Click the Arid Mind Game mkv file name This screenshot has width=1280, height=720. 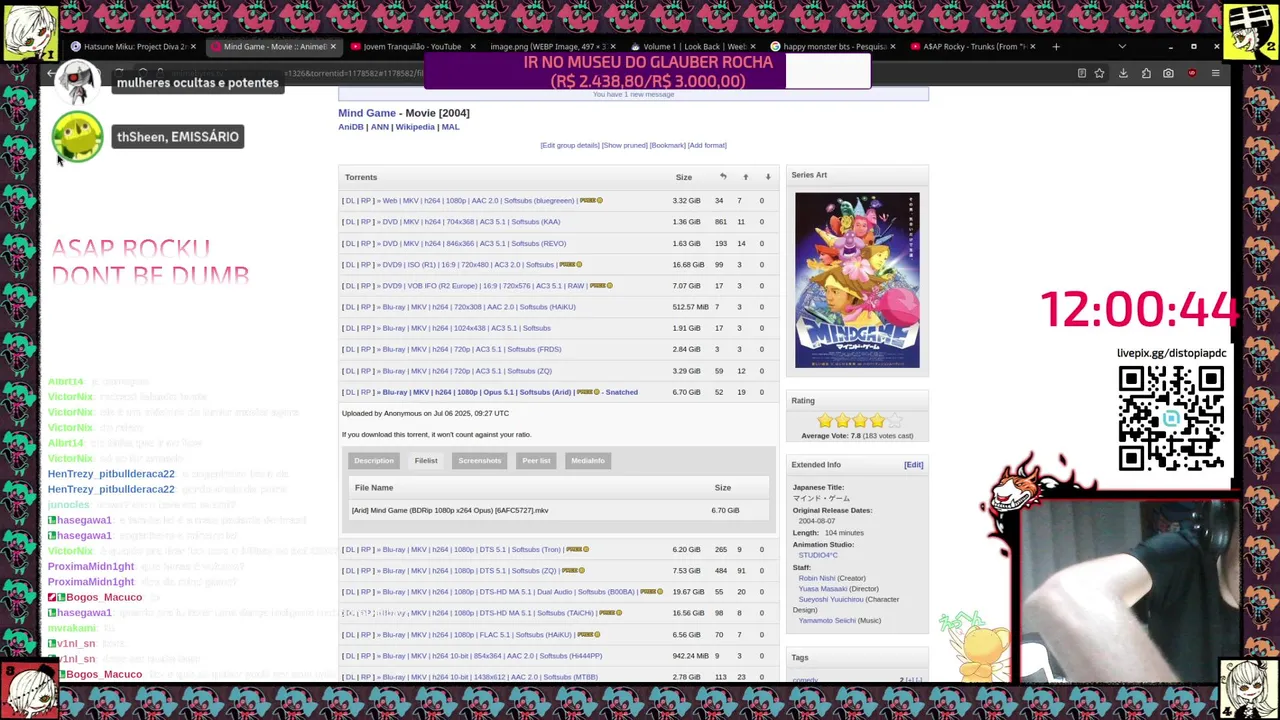click(450, 510)
